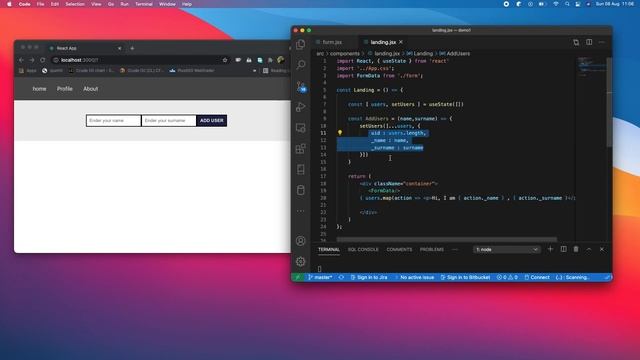
Task: Open the Accounts menu in VS Code
Action: 301,241
